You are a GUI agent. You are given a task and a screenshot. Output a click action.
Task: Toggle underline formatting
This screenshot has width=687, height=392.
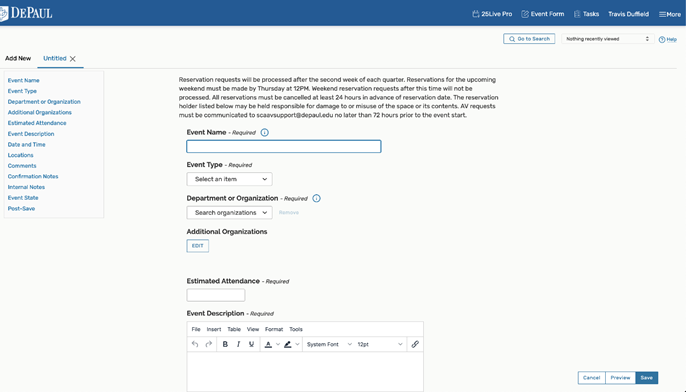pos(251,344)
